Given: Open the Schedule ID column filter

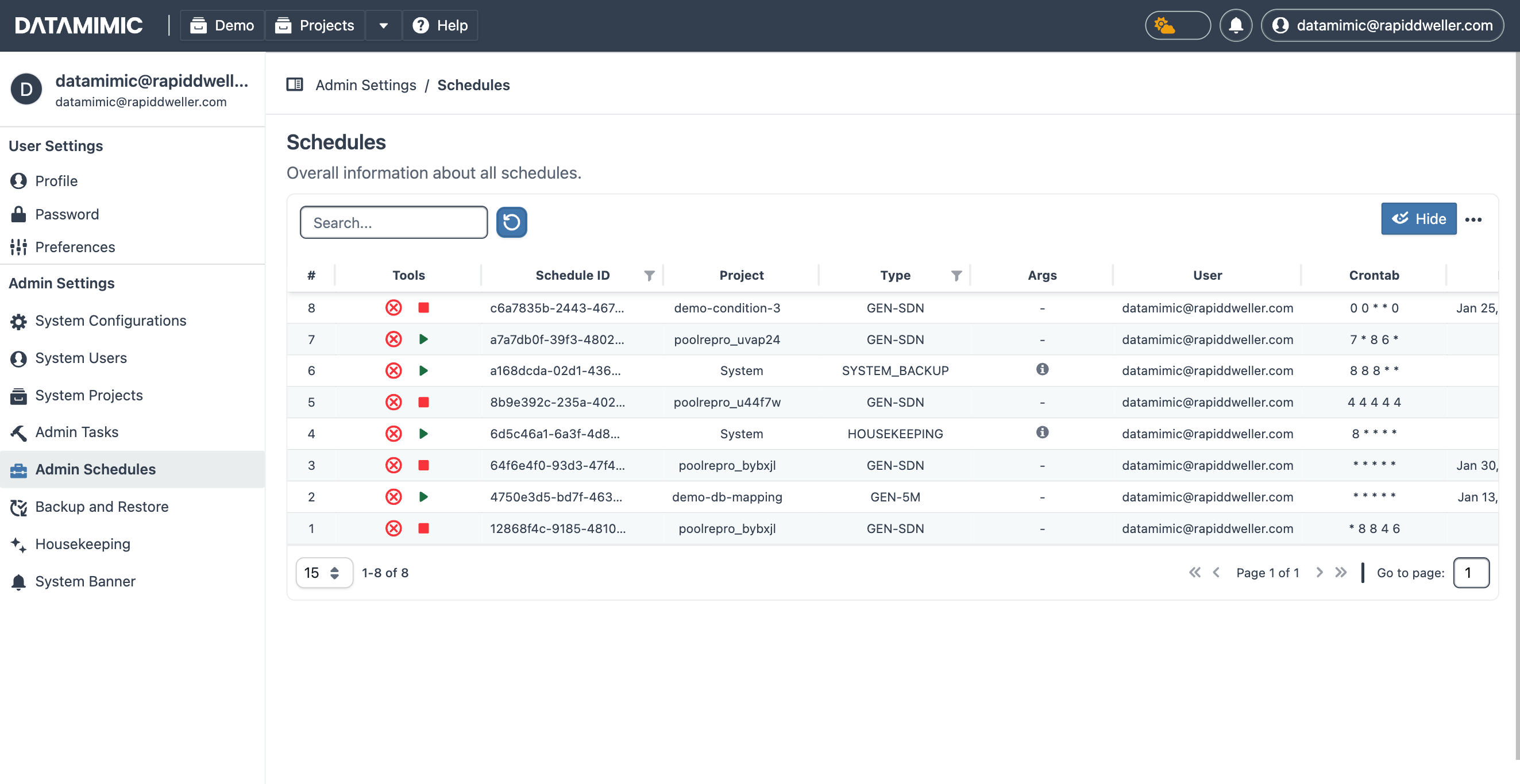Looking at the screenshot, I should (649, 275).
